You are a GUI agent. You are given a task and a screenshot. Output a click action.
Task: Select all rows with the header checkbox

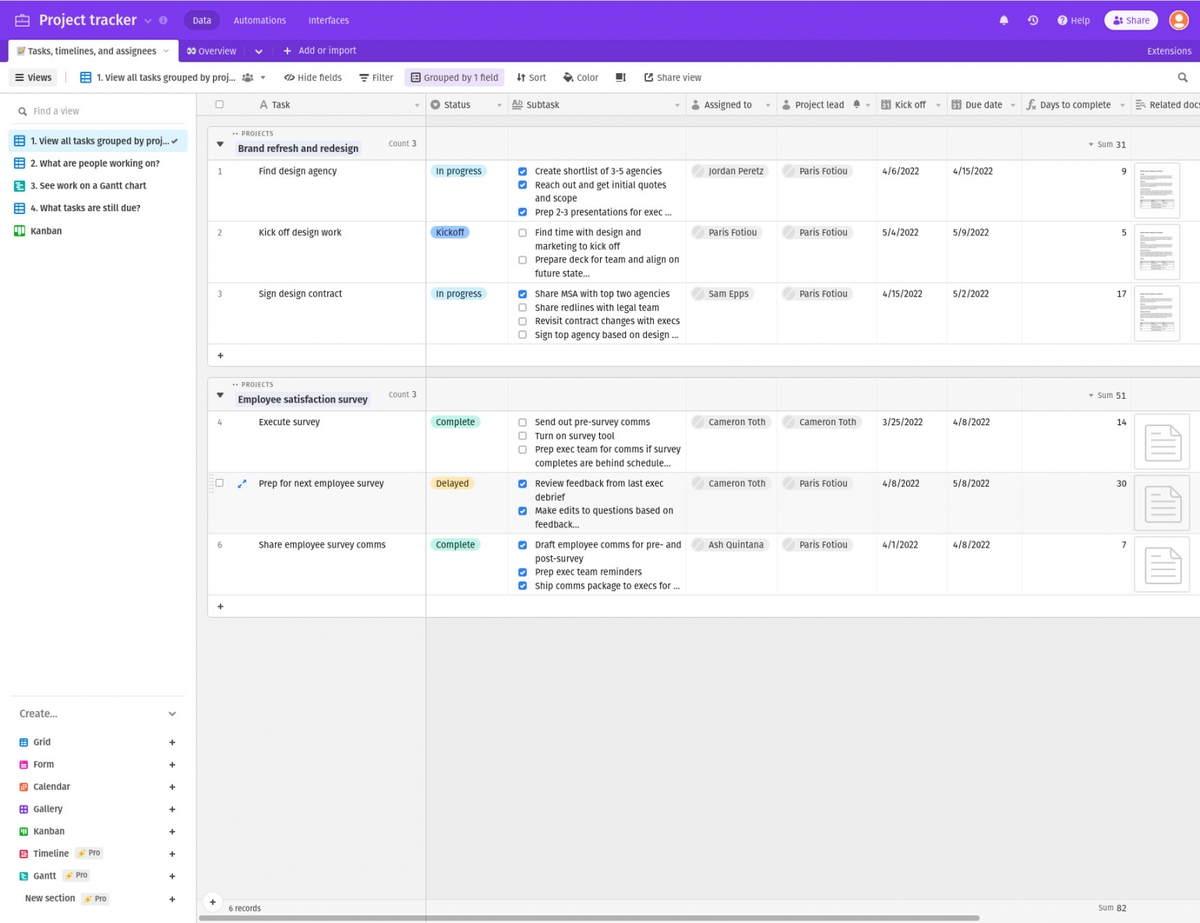219,103
